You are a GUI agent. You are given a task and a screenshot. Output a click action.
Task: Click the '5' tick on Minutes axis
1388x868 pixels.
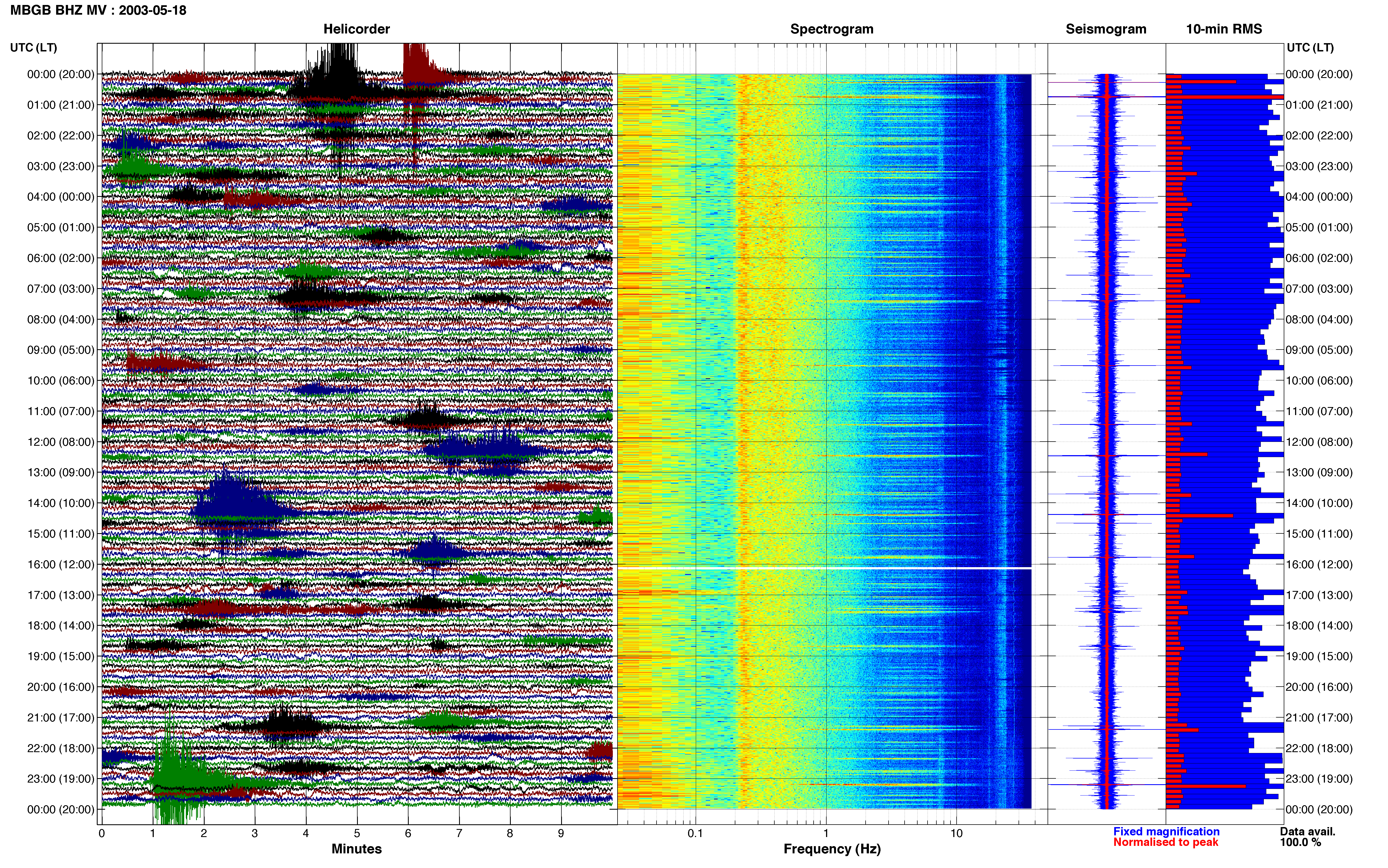click(357, 833)
